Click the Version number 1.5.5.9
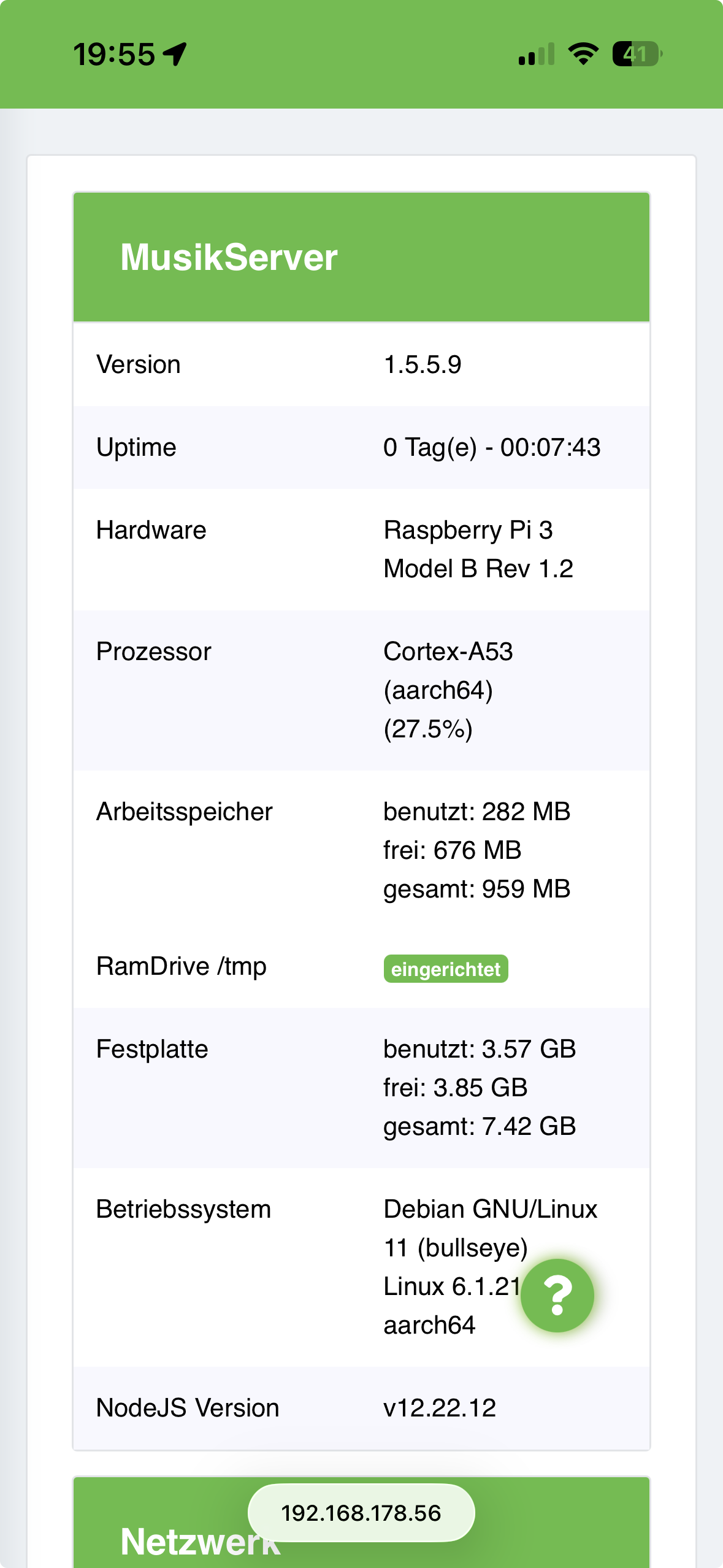This screenshot has width=723, height=1568. [x=423, y=364]
